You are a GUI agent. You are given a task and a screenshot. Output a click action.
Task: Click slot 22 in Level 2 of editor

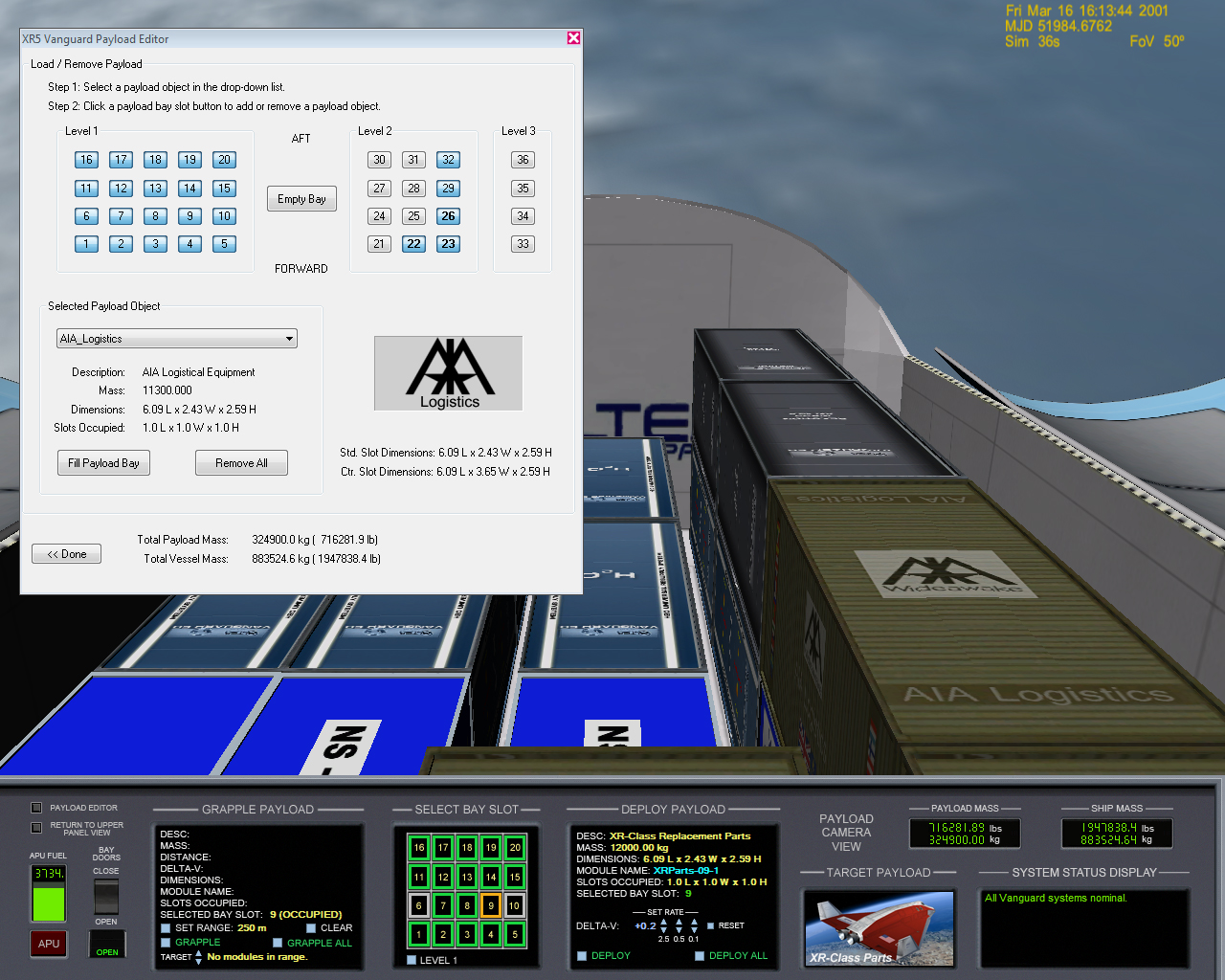413,244
